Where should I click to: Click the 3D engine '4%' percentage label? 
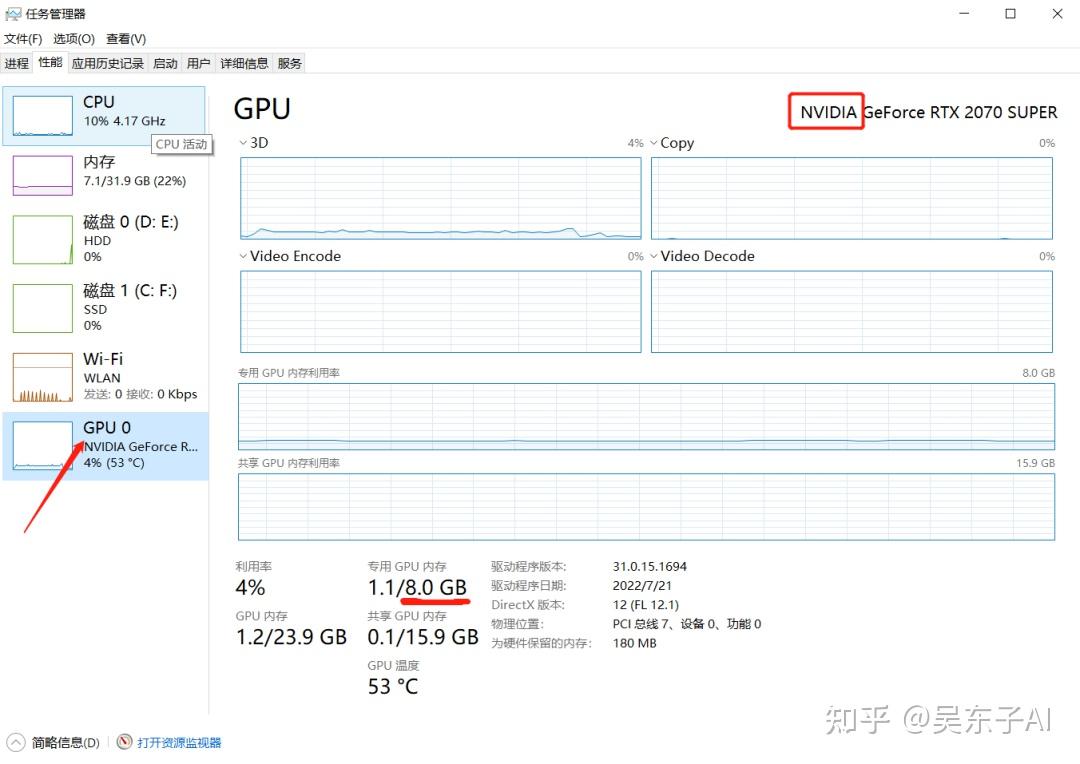tap(635, 143)
